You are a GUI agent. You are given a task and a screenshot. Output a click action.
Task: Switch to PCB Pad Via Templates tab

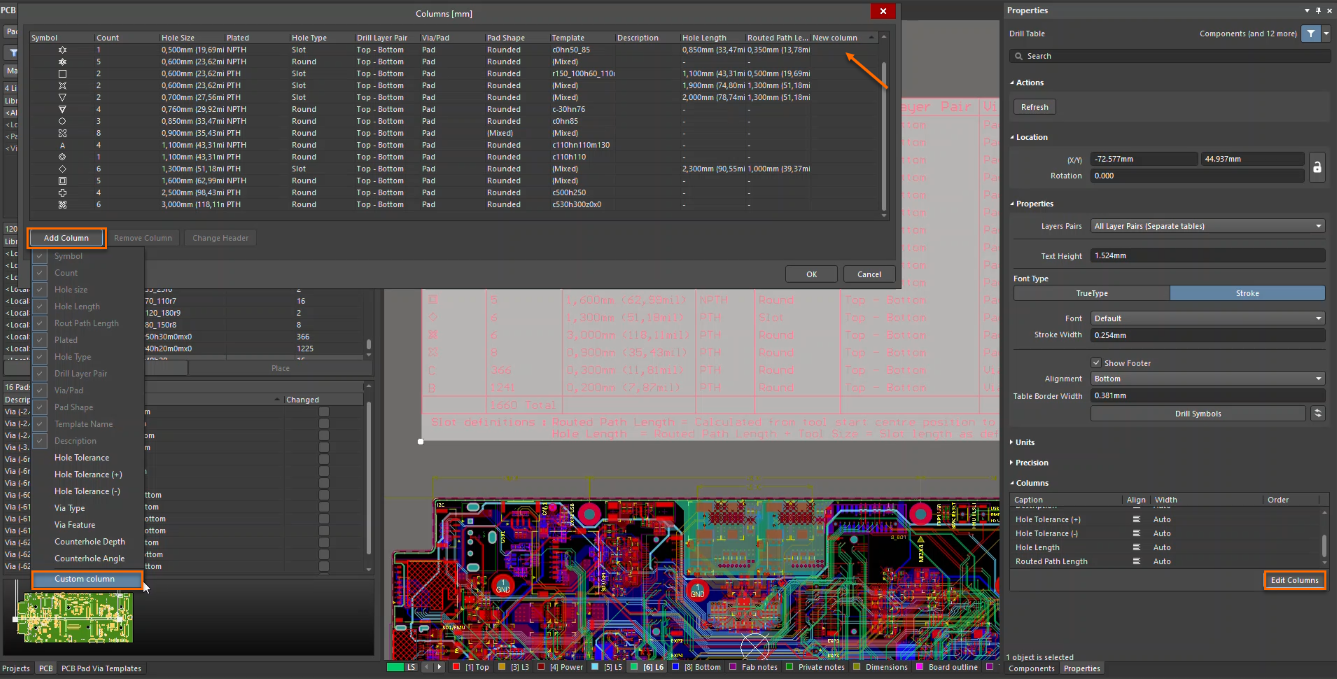click(x=101, y=668)
